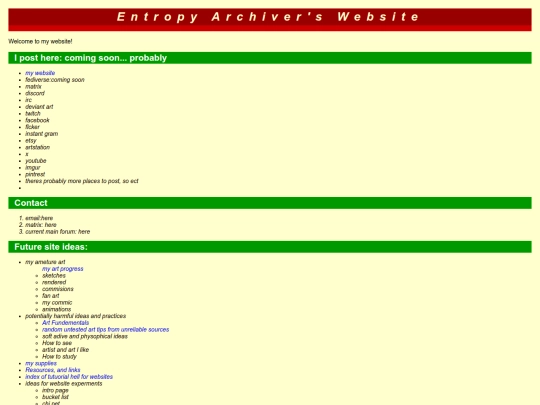Click the 'deviant art' list item

[39, 107]
